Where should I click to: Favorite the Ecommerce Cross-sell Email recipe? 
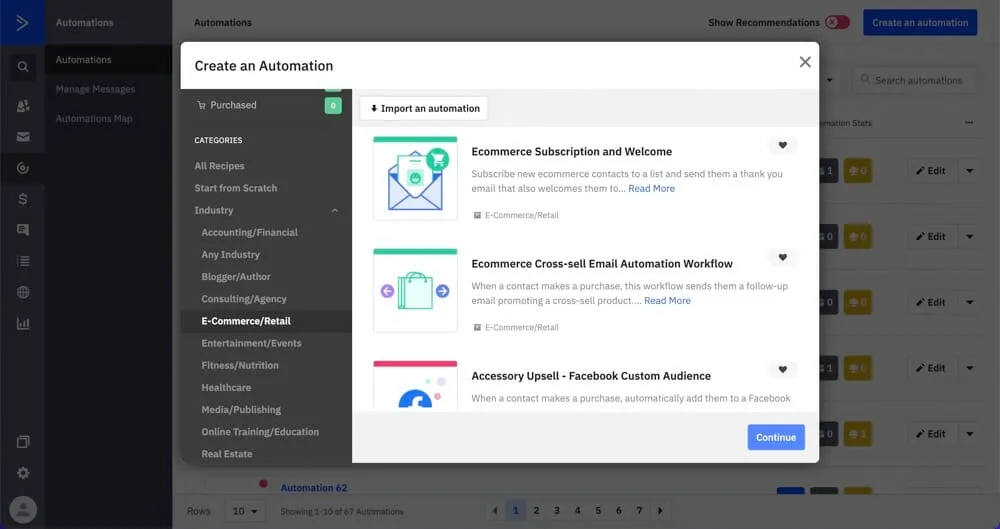pyautogui.click(x=782, y=257)
